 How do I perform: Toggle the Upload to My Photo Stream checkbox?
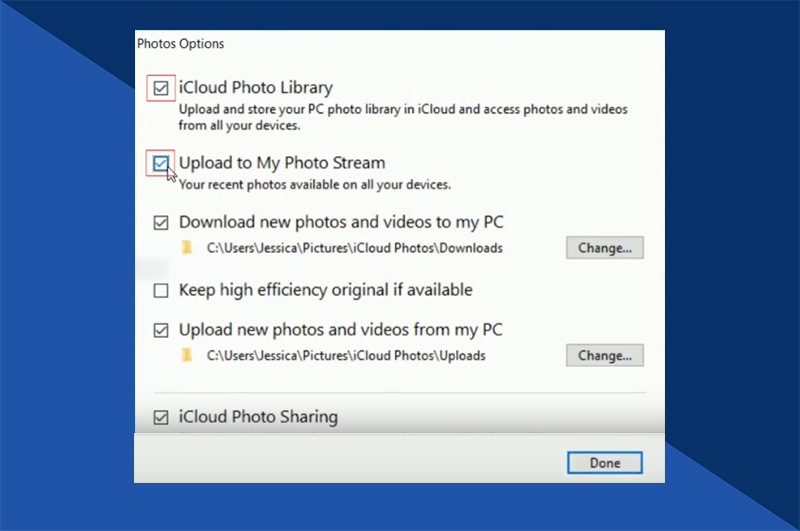click(161, 163)
